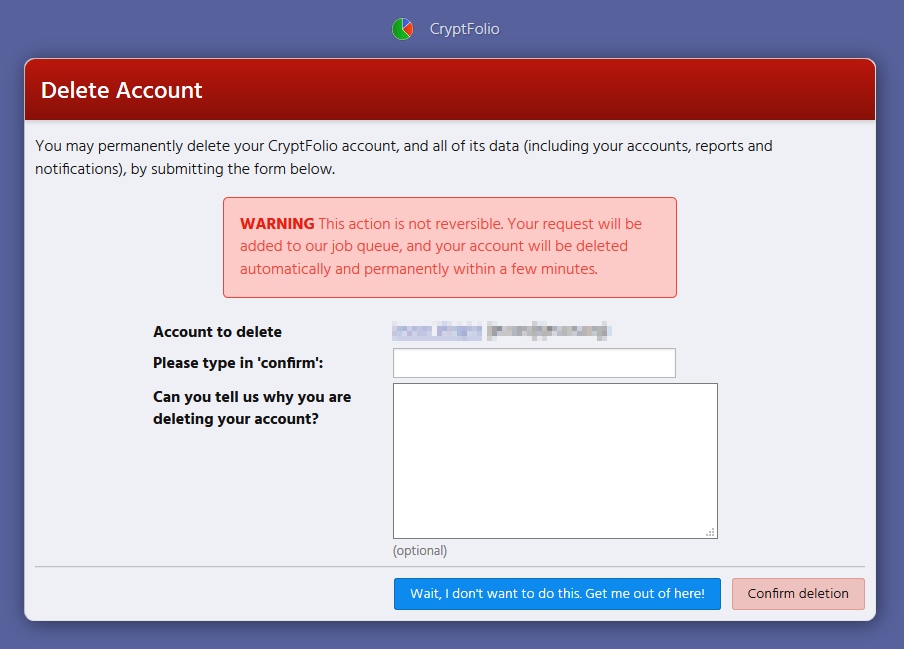
Task: Click the text area resize handle
Action: tap(710, 532)
